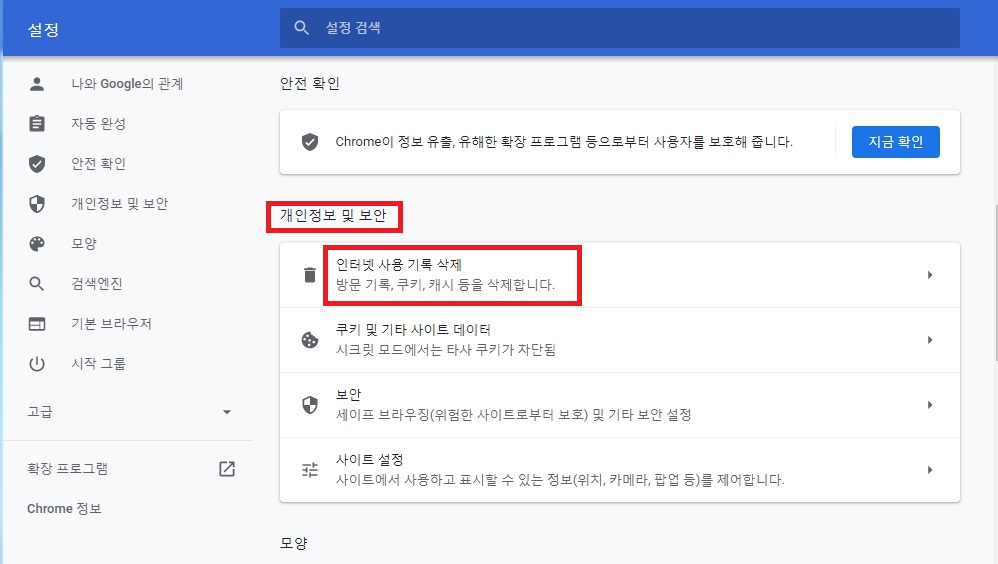The image size is (998, 564).
Task: Open Chrome 정보 page
Action: 64,509
